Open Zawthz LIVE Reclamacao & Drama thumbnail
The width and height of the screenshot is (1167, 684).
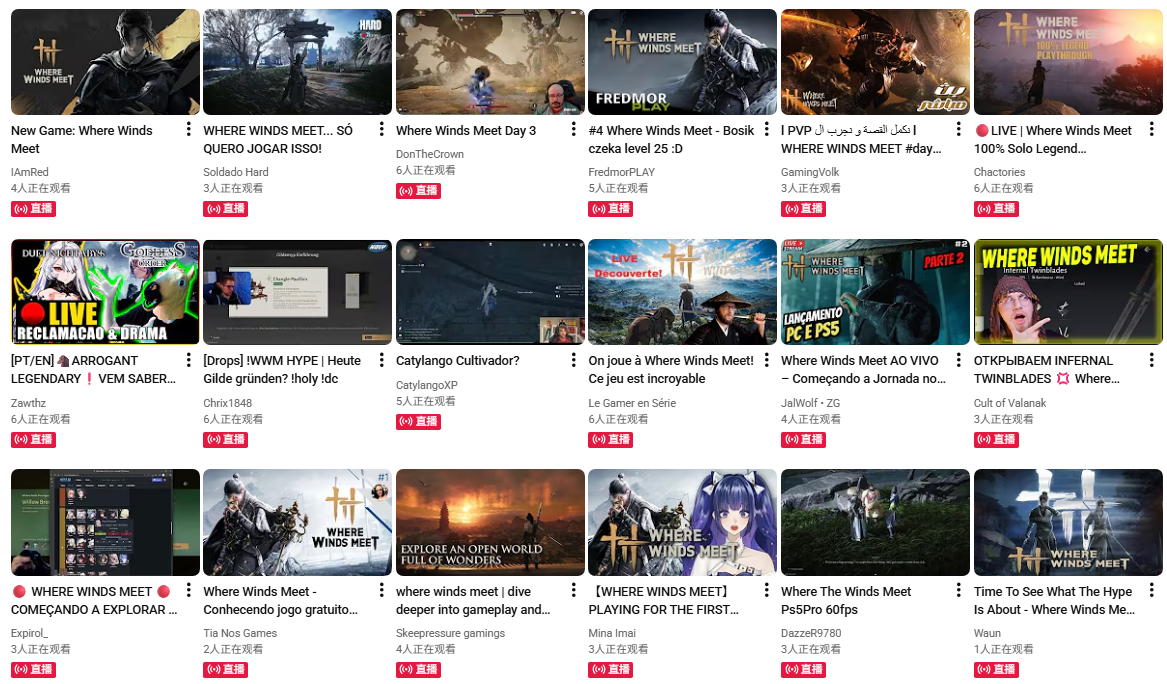coord(105,292)
